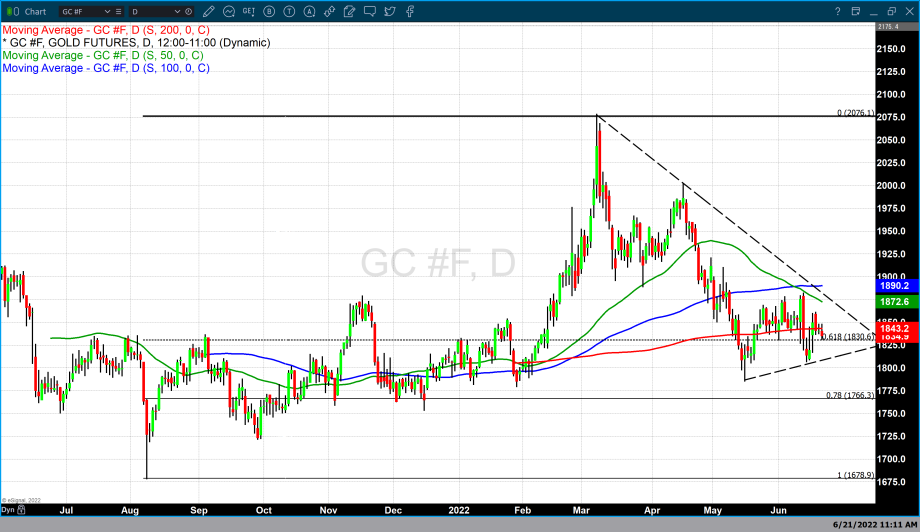This screenshot has width=920, height=532.
Task: Open the chart studies indicator icon
Action: 229,11
